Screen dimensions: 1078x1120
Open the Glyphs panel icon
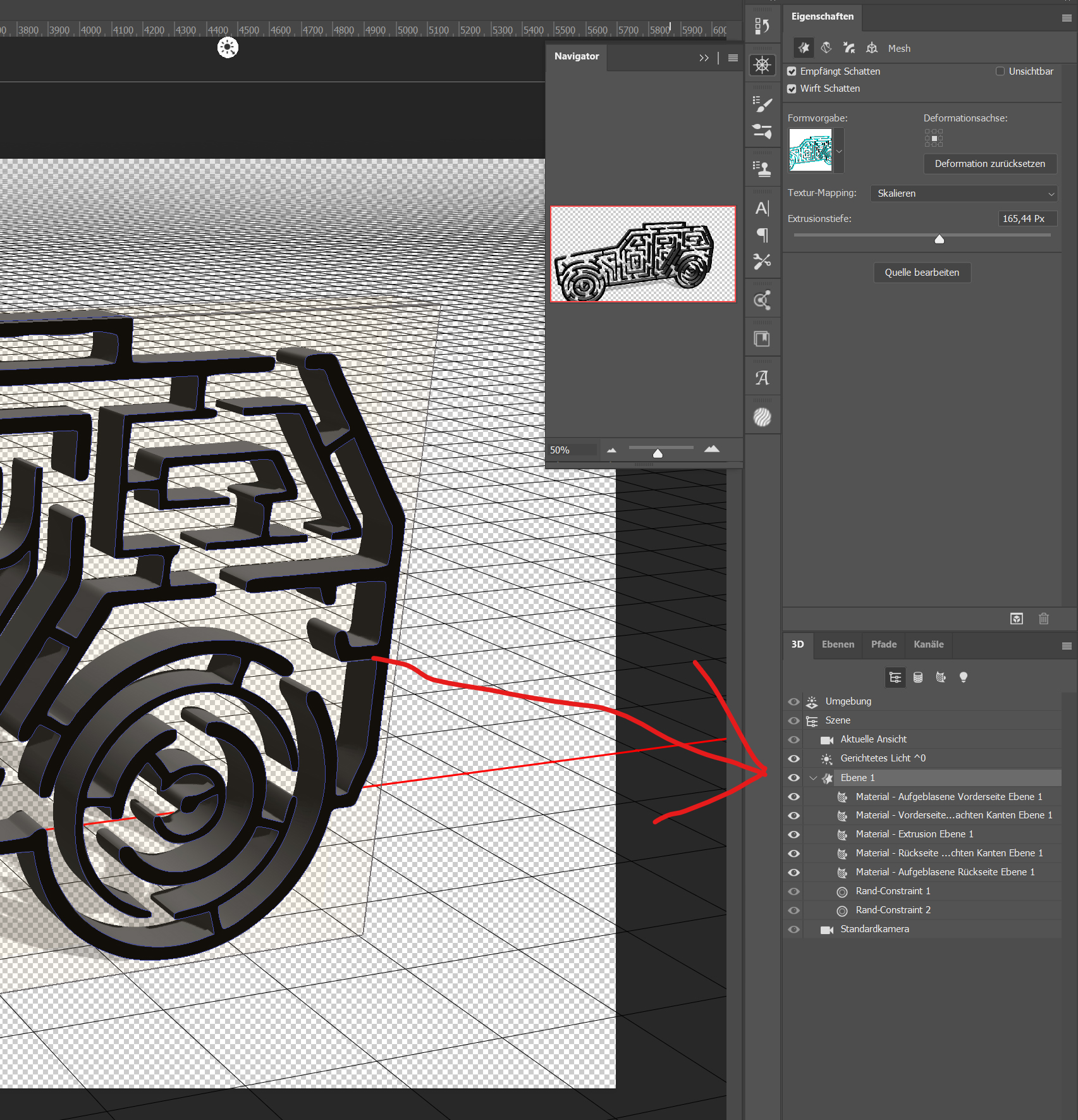click(762, 378)
